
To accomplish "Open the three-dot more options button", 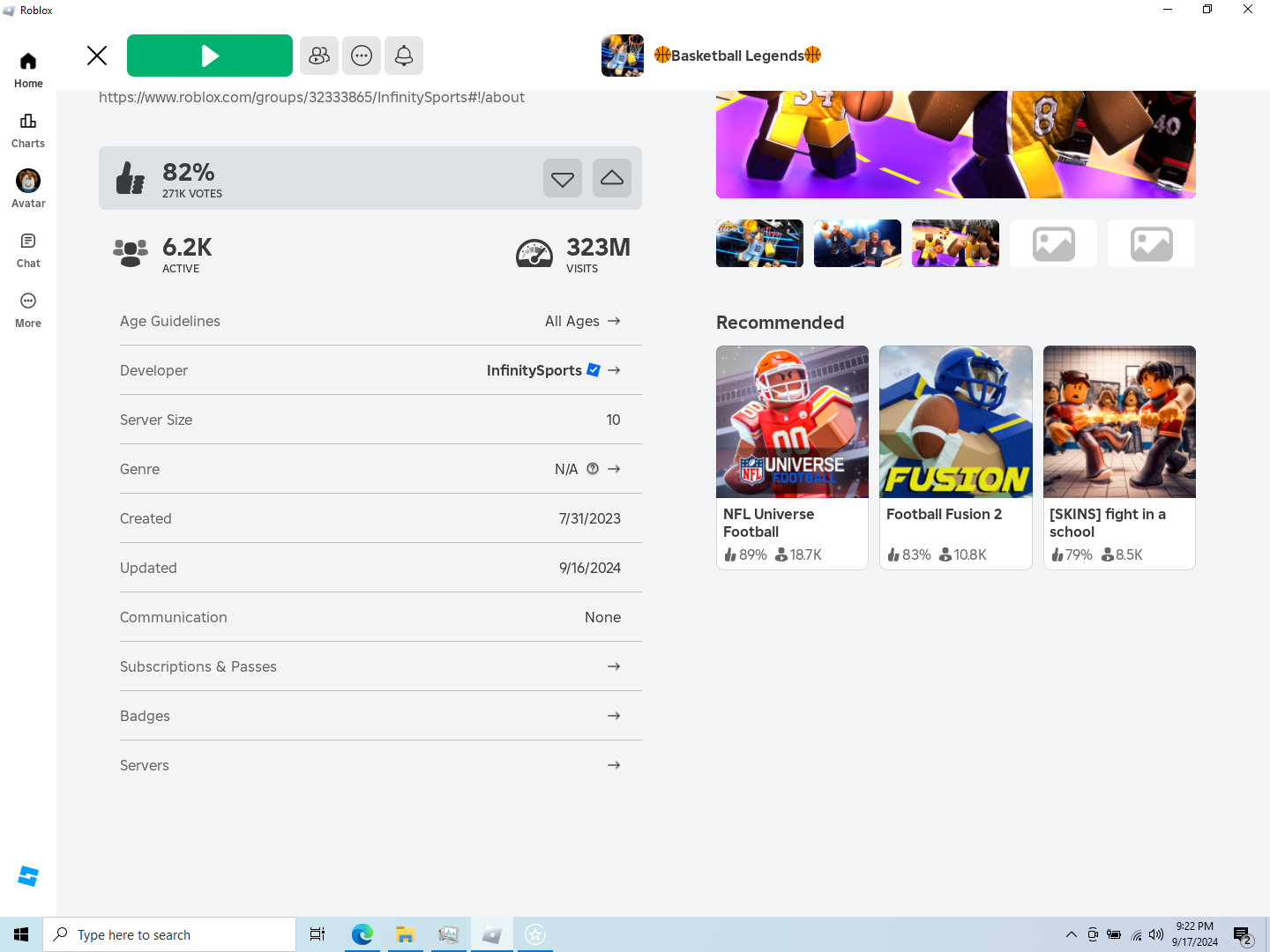I will (362, 56).
